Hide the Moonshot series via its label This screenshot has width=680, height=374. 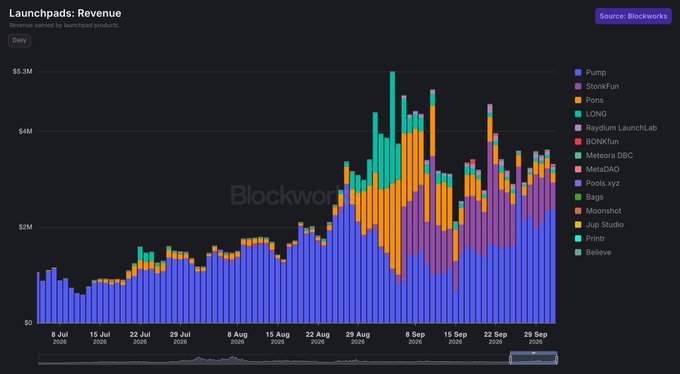click(603, 211)
